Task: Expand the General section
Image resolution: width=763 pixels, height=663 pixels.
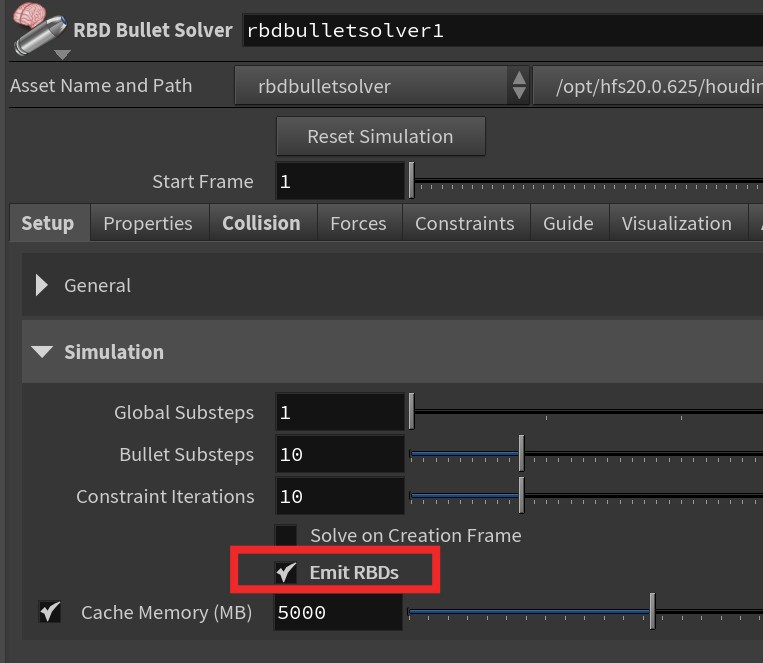Action: [42, 285]
